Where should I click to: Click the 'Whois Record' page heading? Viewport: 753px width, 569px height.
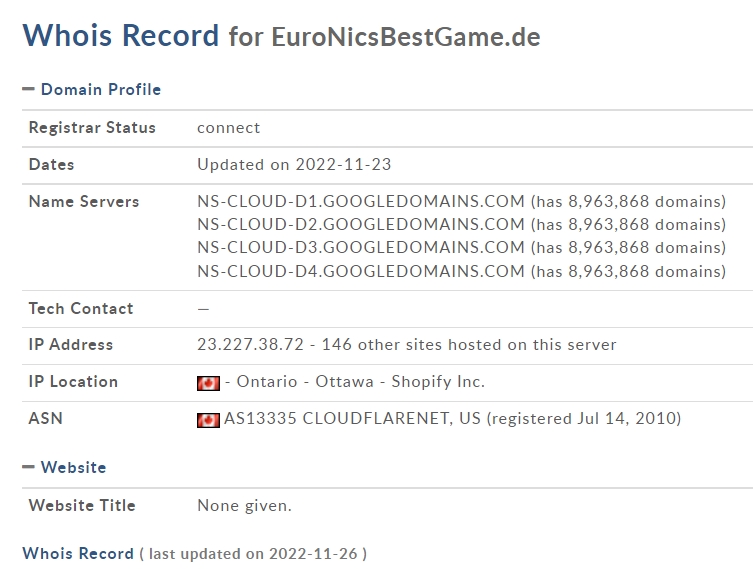(x=121, y=35)
